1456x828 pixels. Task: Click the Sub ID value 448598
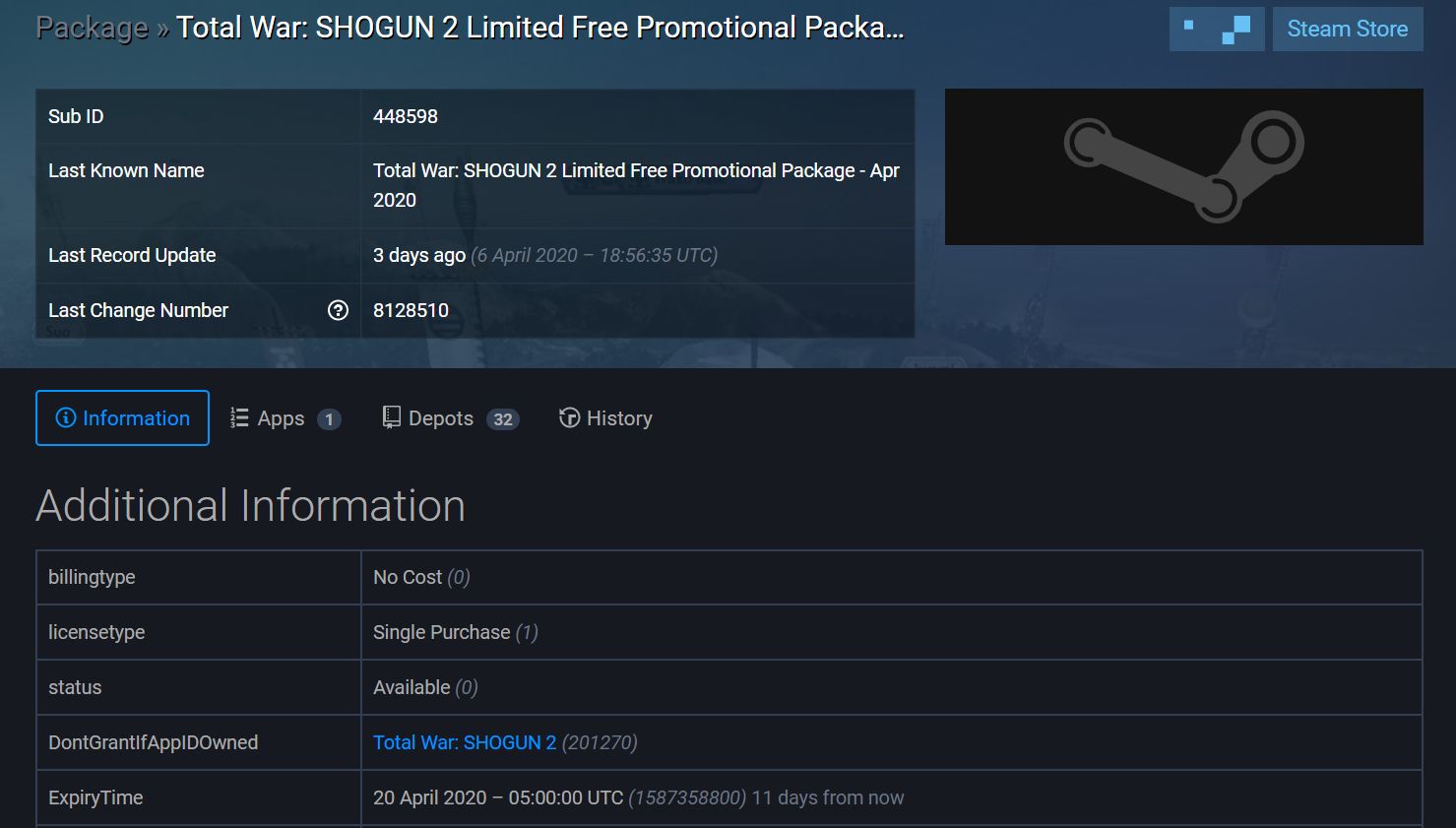406,116
